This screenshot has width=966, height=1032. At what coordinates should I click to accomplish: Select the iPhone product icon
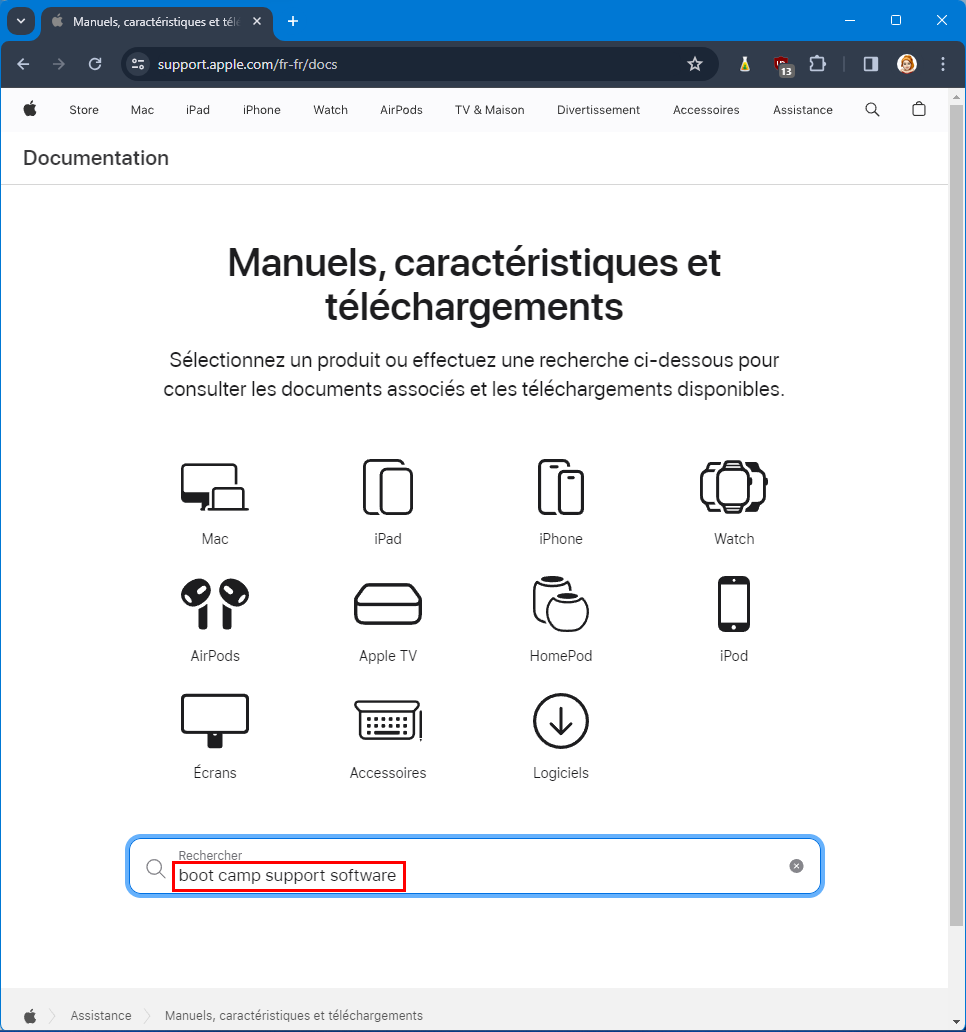click(561, 487)
